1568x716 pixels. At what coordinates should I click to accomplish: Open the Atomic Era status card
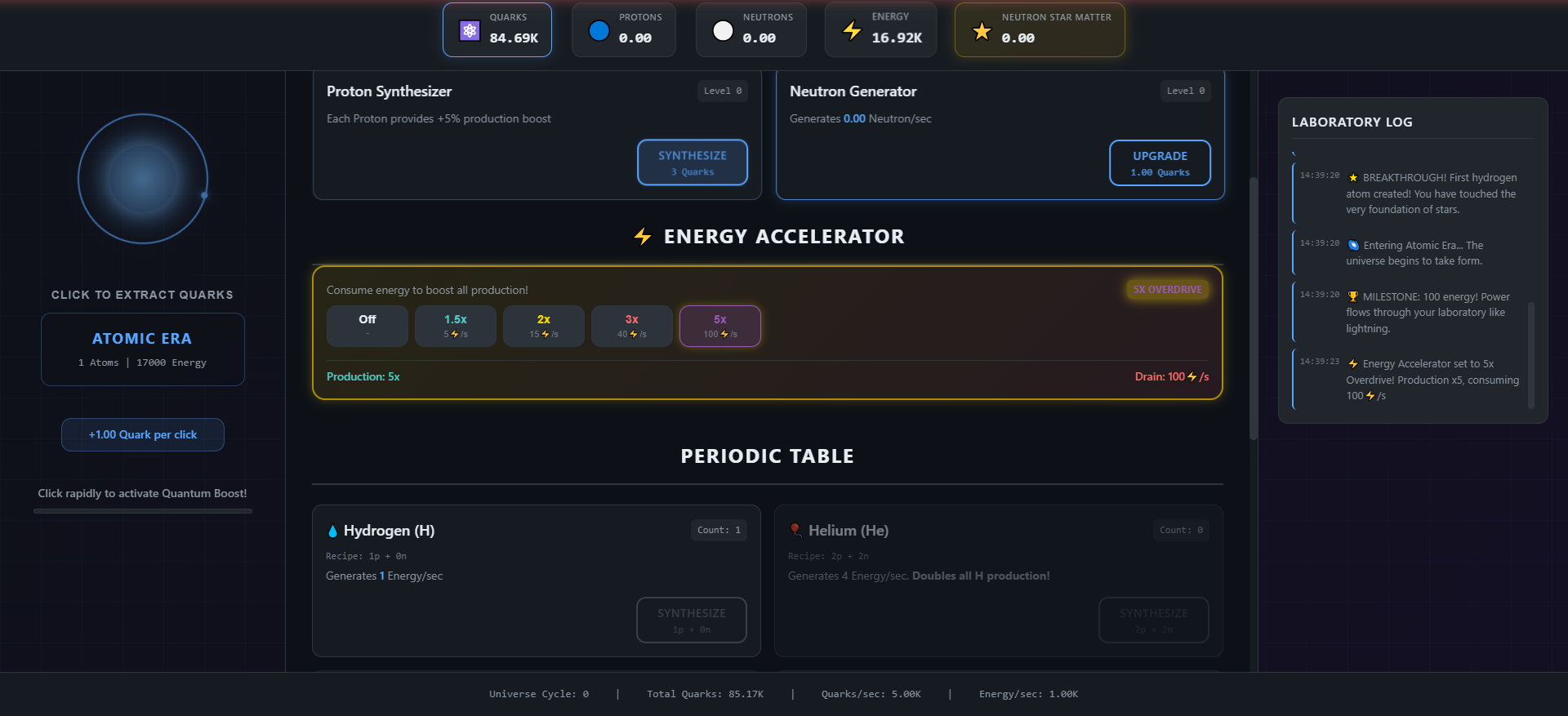[x=143, y=349]
